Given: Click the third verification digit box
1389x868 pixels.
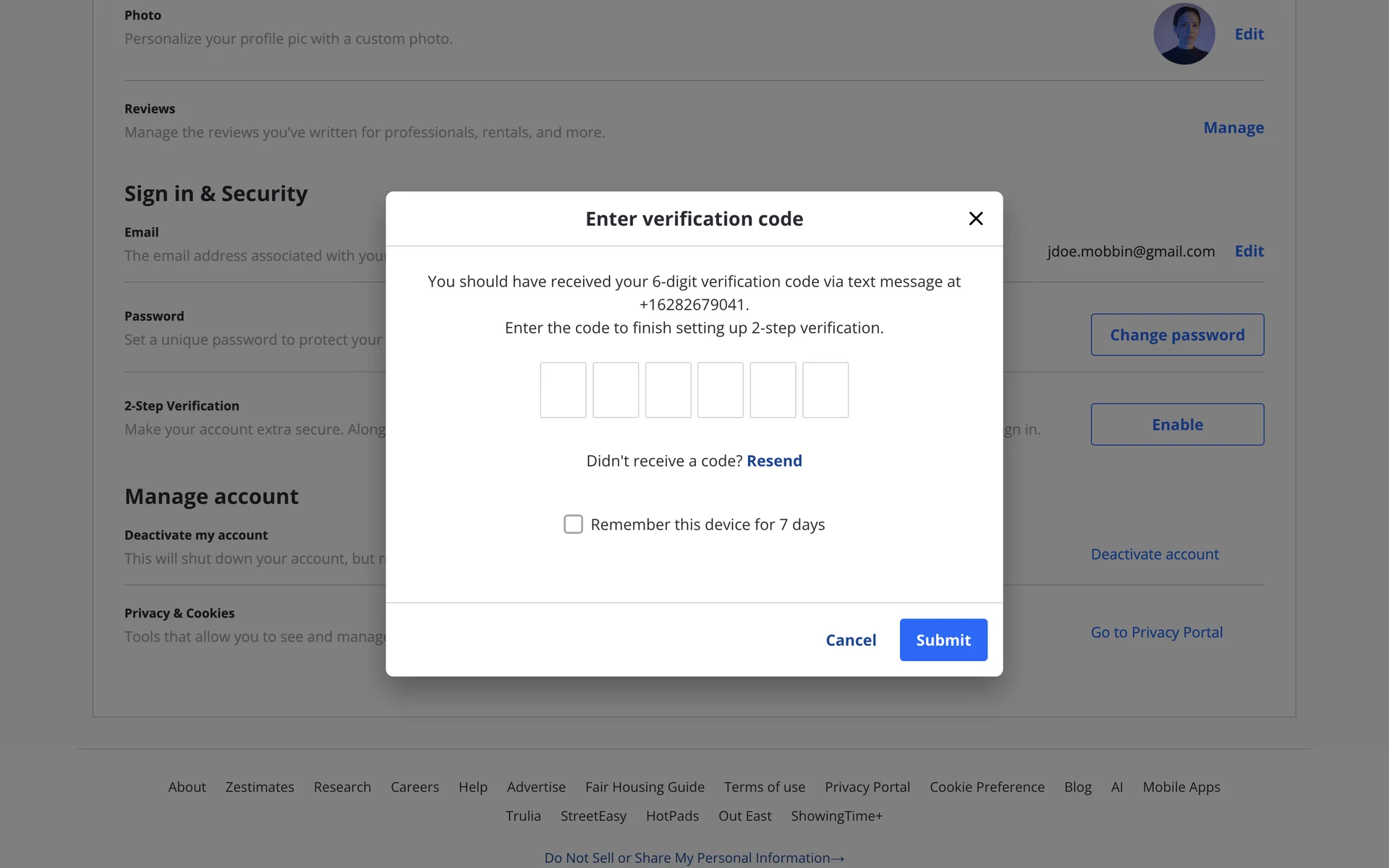Looking at the screenshot, I should click(668, 390).
